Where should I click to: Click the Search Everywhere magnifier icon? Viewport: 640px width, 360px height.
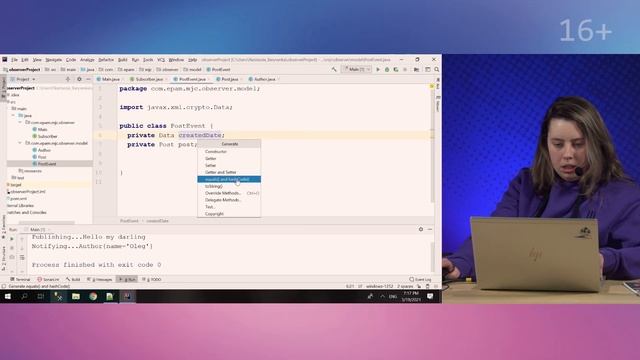(x=437, y=70)
